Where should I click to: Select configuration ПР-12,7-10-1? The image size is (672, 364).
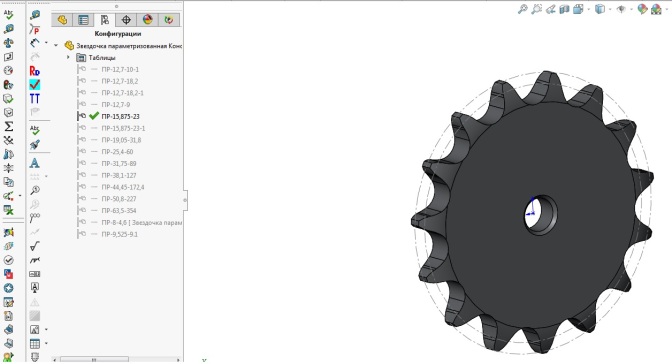(x=120, y=69)
